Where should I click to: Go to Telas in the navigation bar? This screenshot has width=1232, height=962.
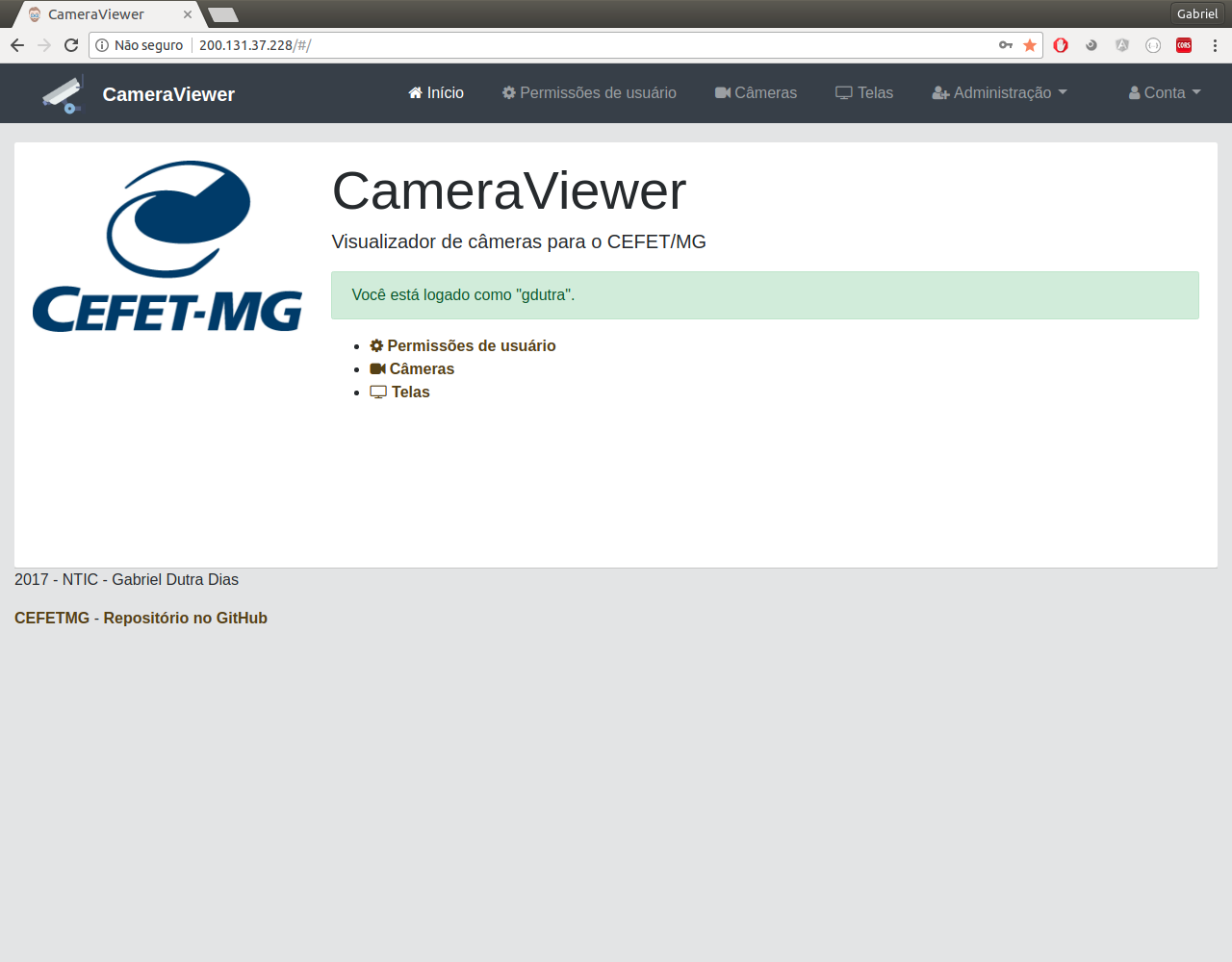[864, 93]
